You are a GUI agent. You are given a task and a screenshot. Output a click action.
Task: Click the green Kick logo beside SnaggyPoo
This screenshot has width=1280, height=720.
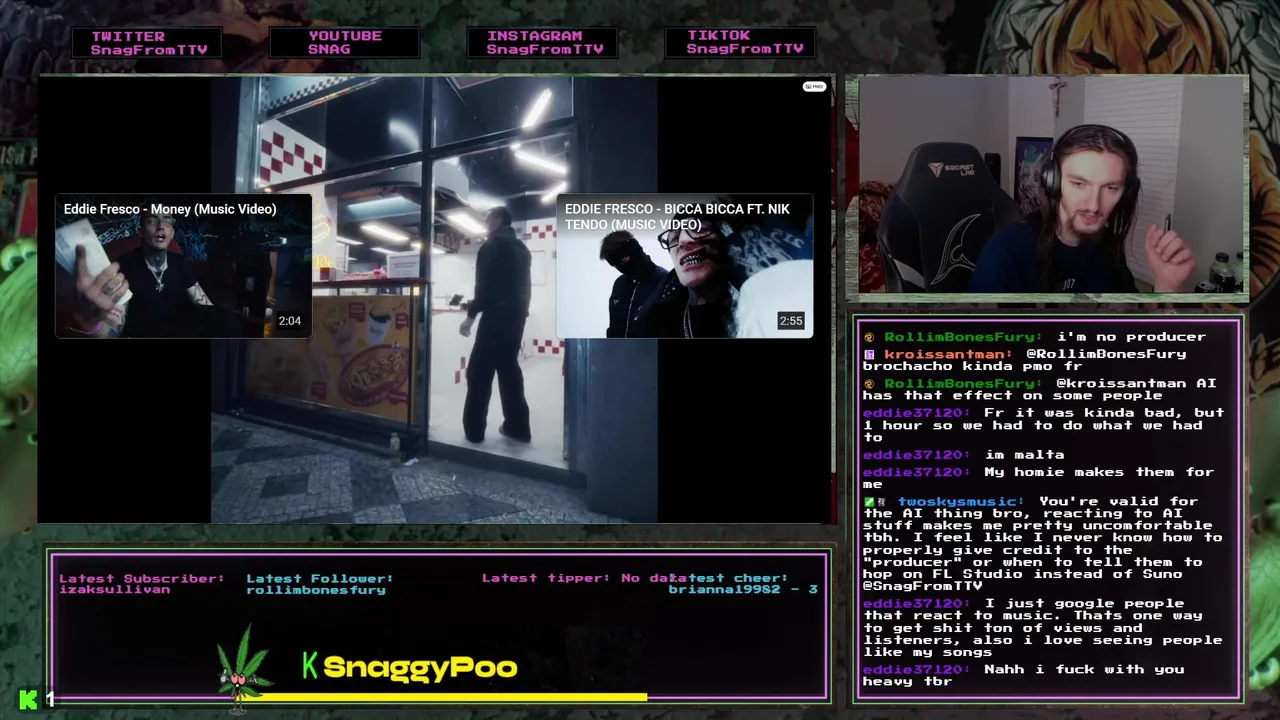310,666
